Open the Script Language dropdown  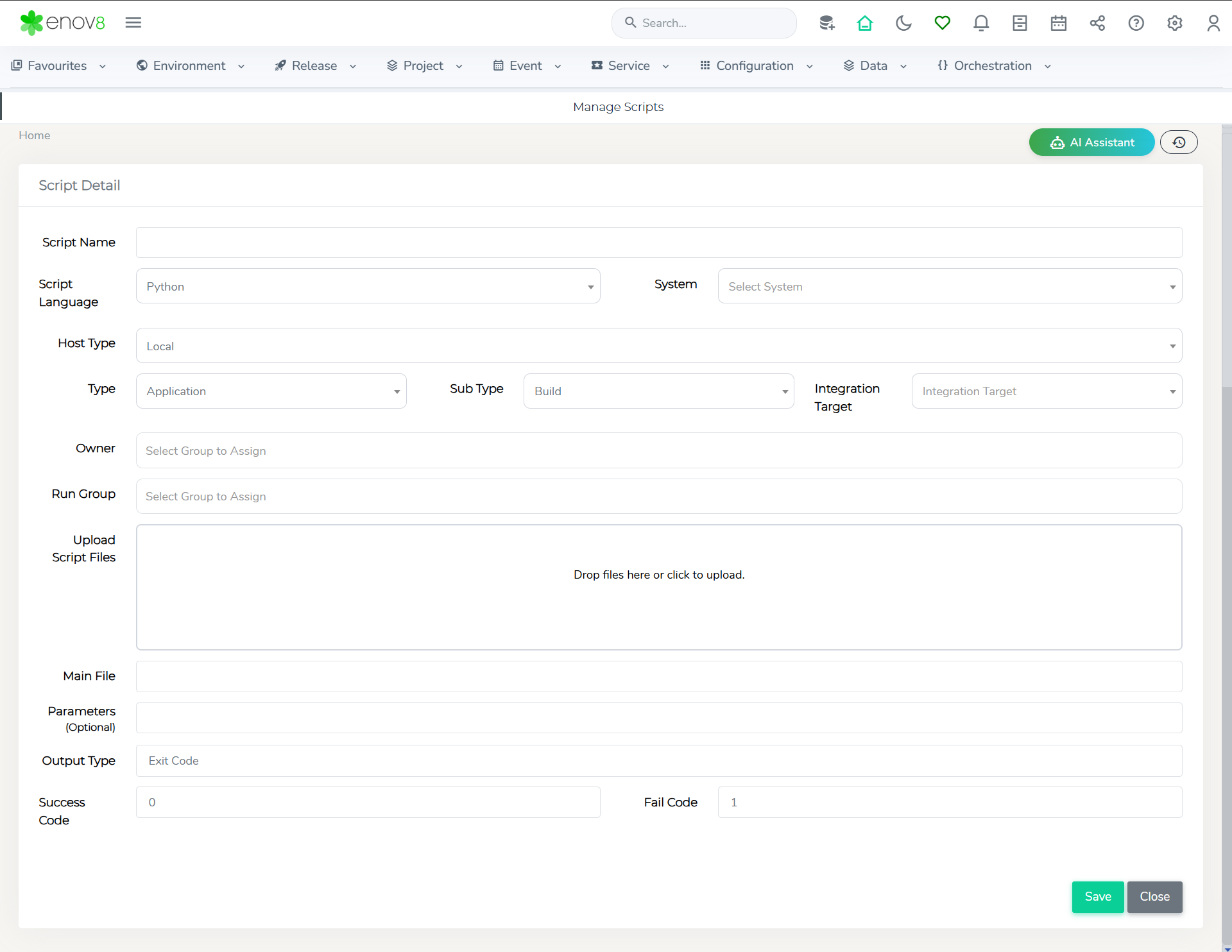[x=368, y=286]
